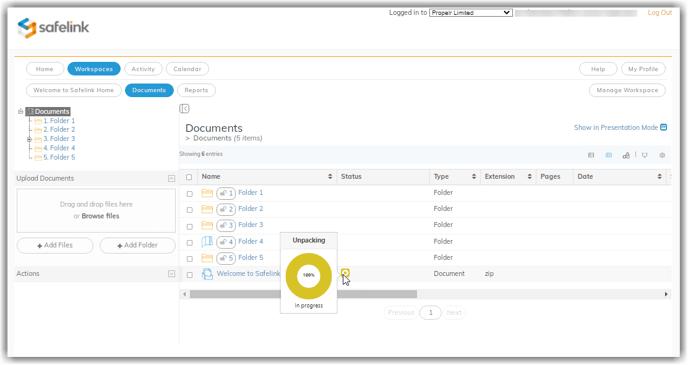Click the permissions users icon in toolbar
Image resolution: width=688 pixels, height=365 pixels.
(626, 155)
